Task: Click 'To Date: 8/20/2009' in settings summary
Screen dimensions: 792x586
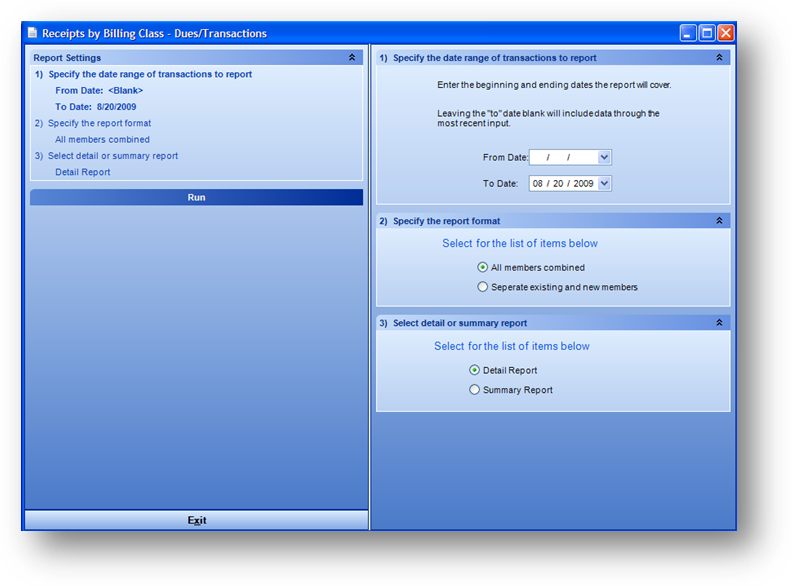Action: pyautogui.click(x=95, y=107)
